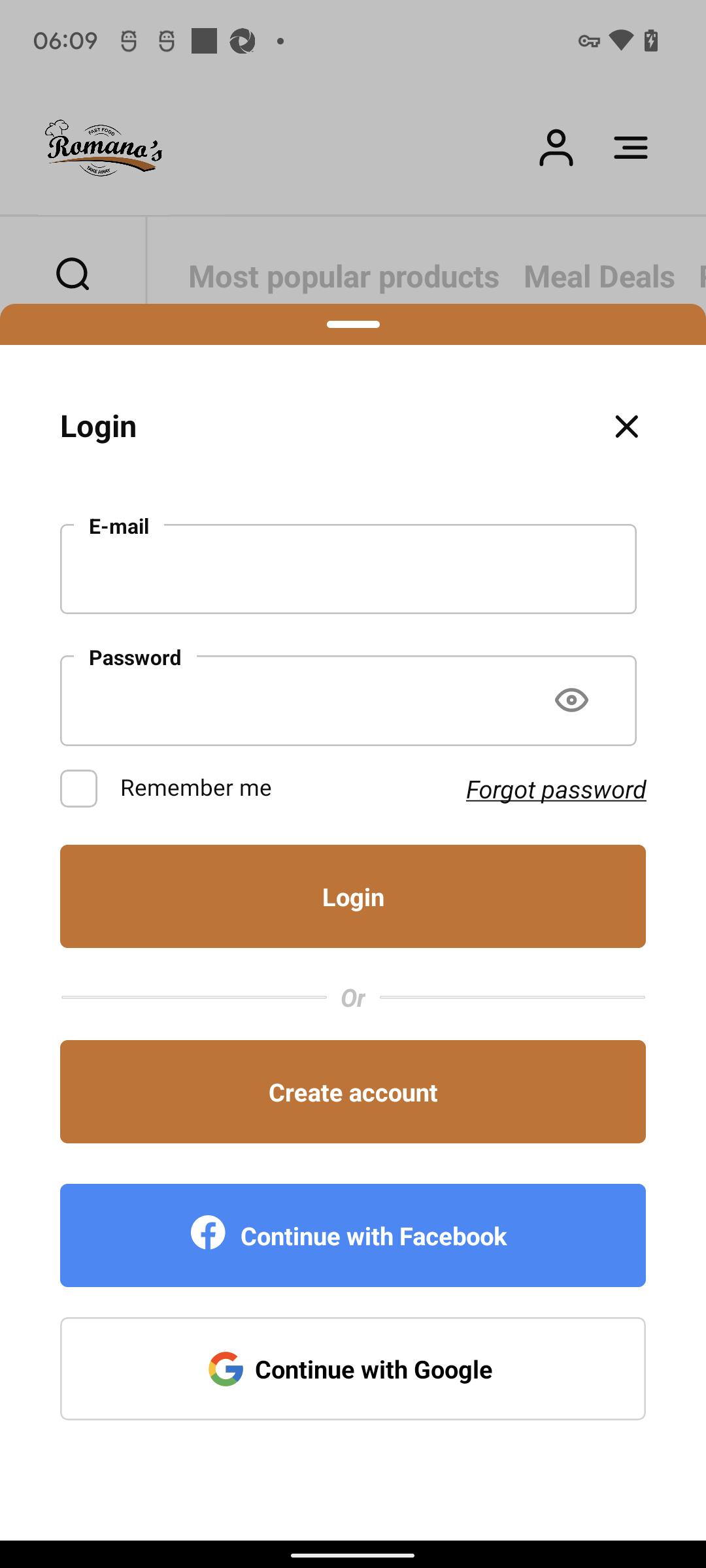Image resolution: width=706 pixels, height=1568 pixels.
Task: Show password using the eye icon
Action: 571,700
